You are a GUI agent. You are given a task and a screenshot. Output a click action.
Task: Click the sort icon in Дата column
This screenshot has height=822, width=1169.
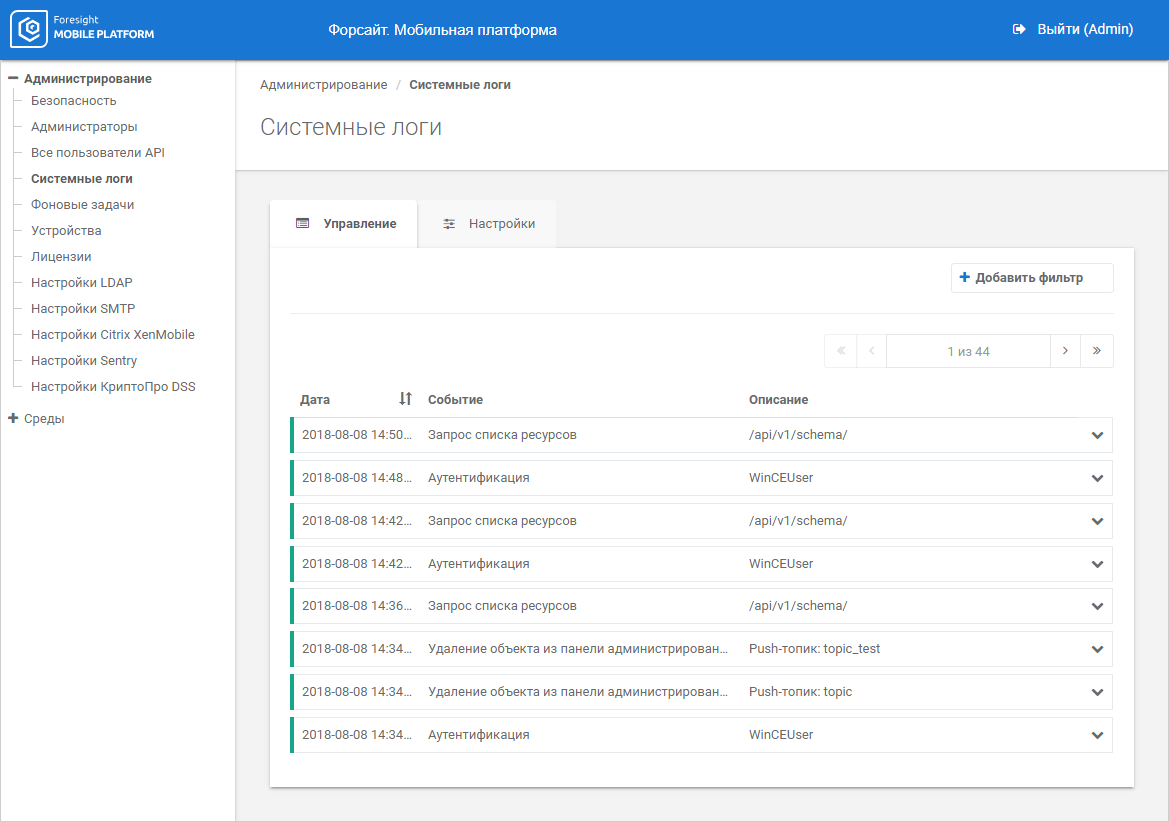point(405,399)
